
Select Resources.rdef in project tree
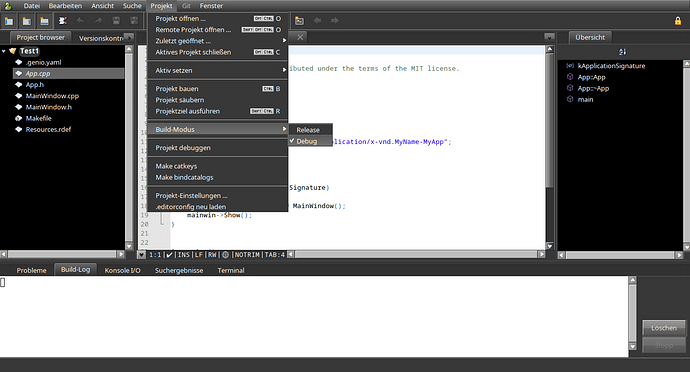[48, 129]
